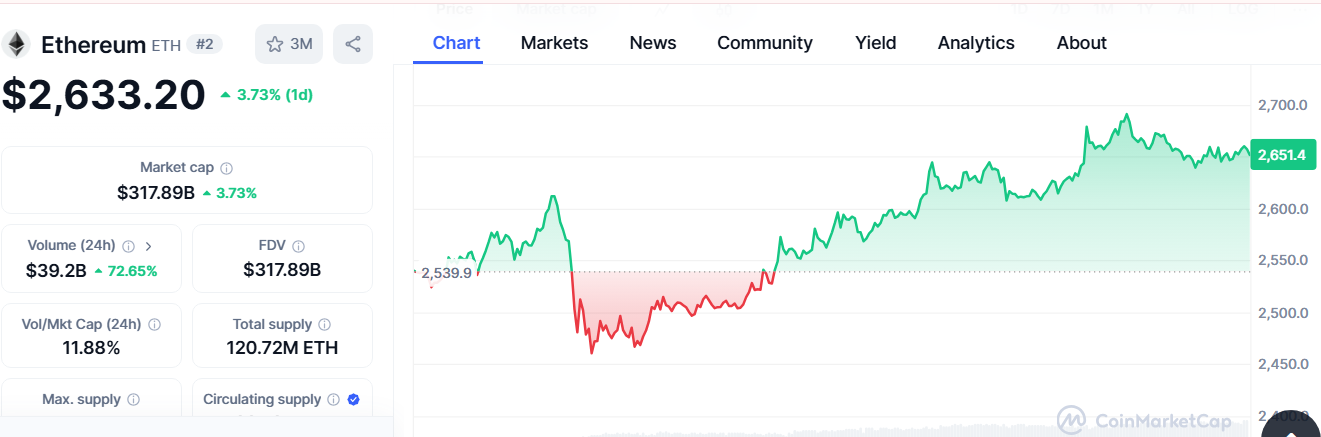Click the FDV info icon
Screen dimensions: 1321x437
299,246
